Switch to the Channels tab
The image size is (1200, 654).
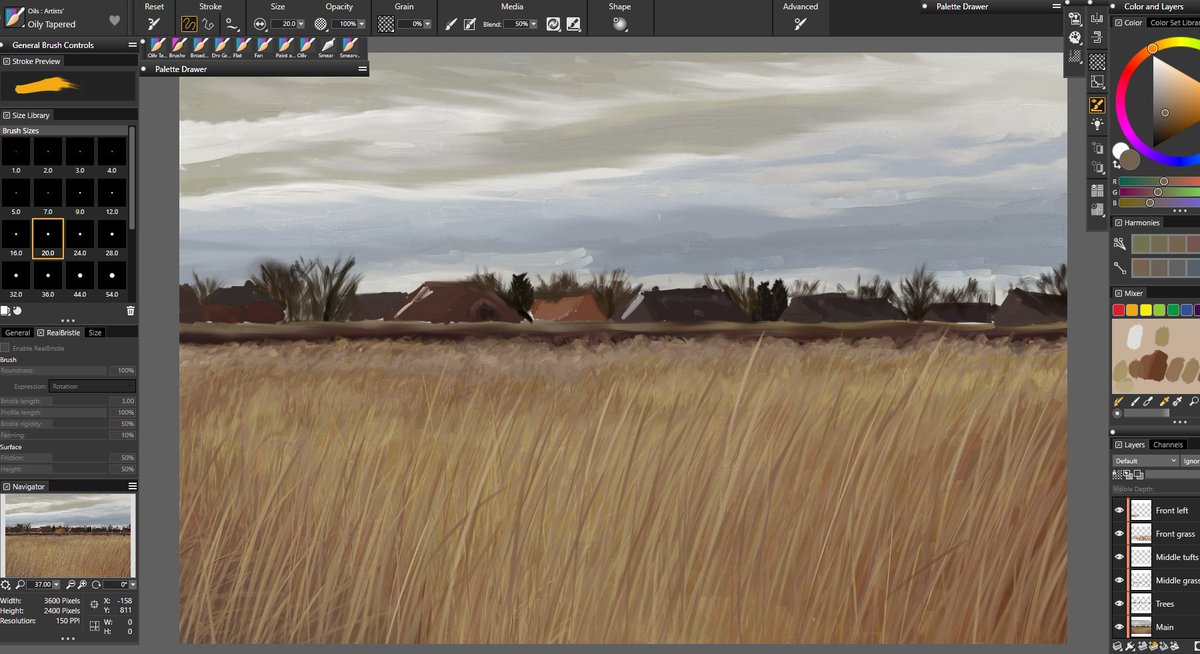1168,444
